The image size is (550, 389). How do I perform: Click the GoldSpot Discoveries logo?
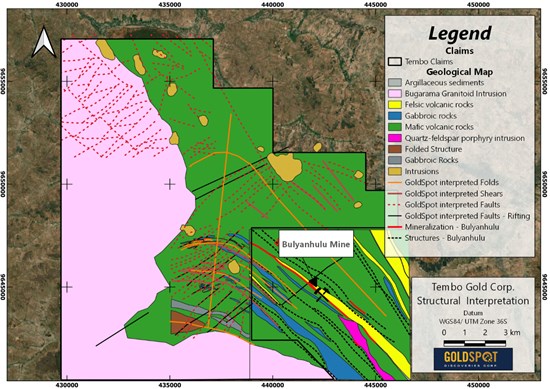[473, 358]
